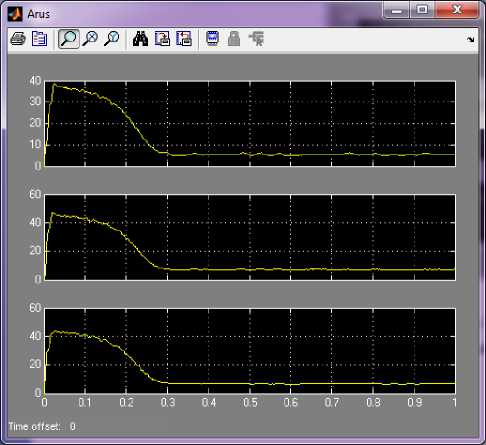
Task: Select the middle current plot axes
Action: [x=250, y=237]
